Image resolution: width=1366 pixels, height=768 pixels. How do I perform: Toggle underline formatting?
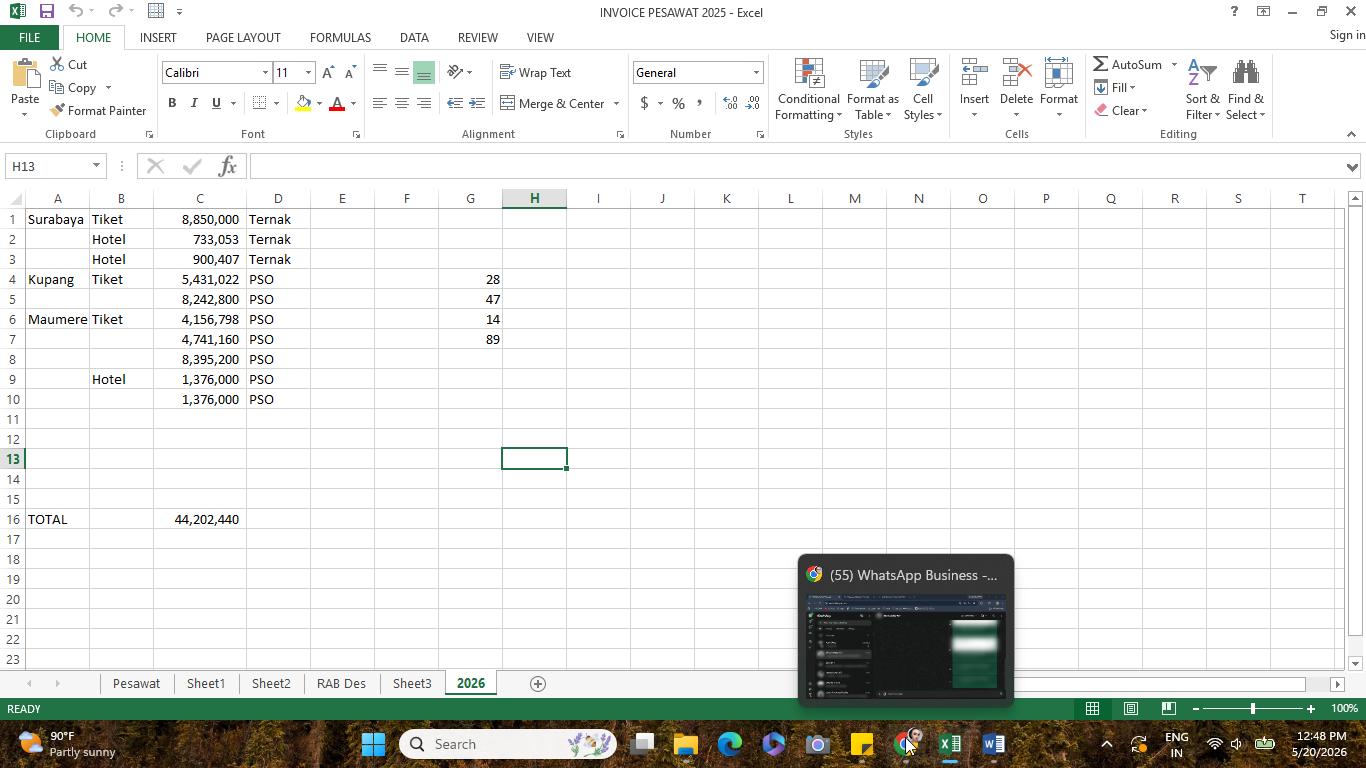pos(216,103)
